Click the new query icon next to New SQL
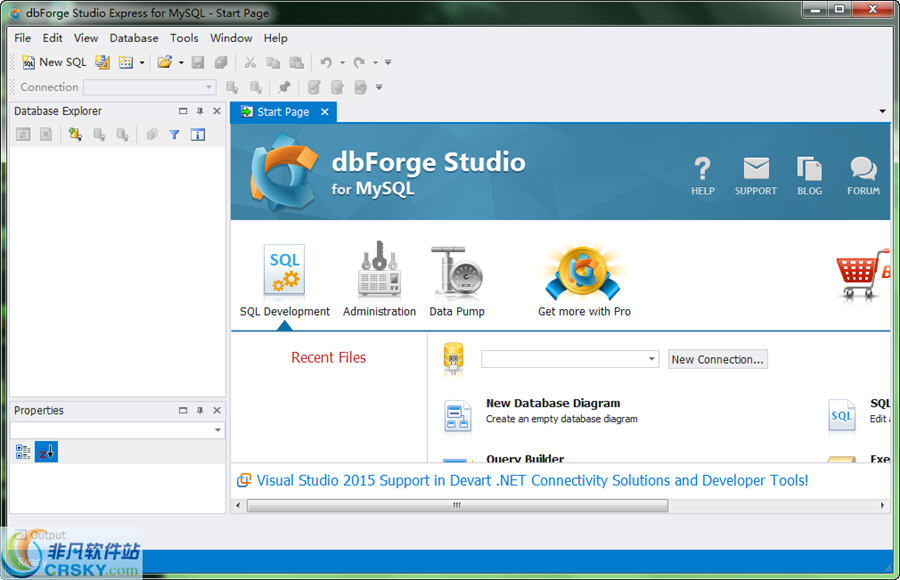This screenshot has width=900, height=580. (x=102, y=62)
